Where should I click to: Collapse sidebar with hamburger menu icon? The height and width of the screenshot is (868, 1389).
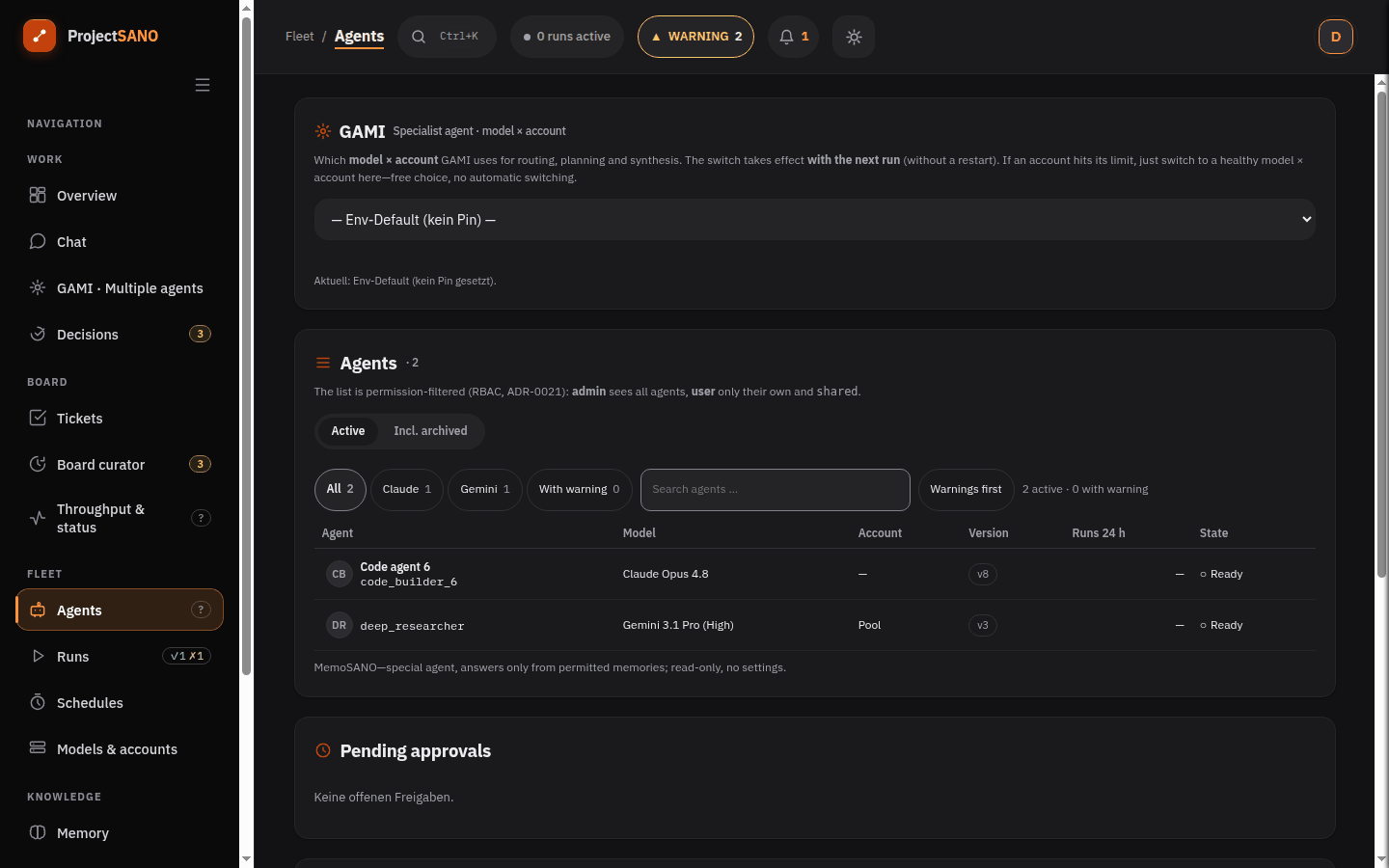tap(203, 85)
